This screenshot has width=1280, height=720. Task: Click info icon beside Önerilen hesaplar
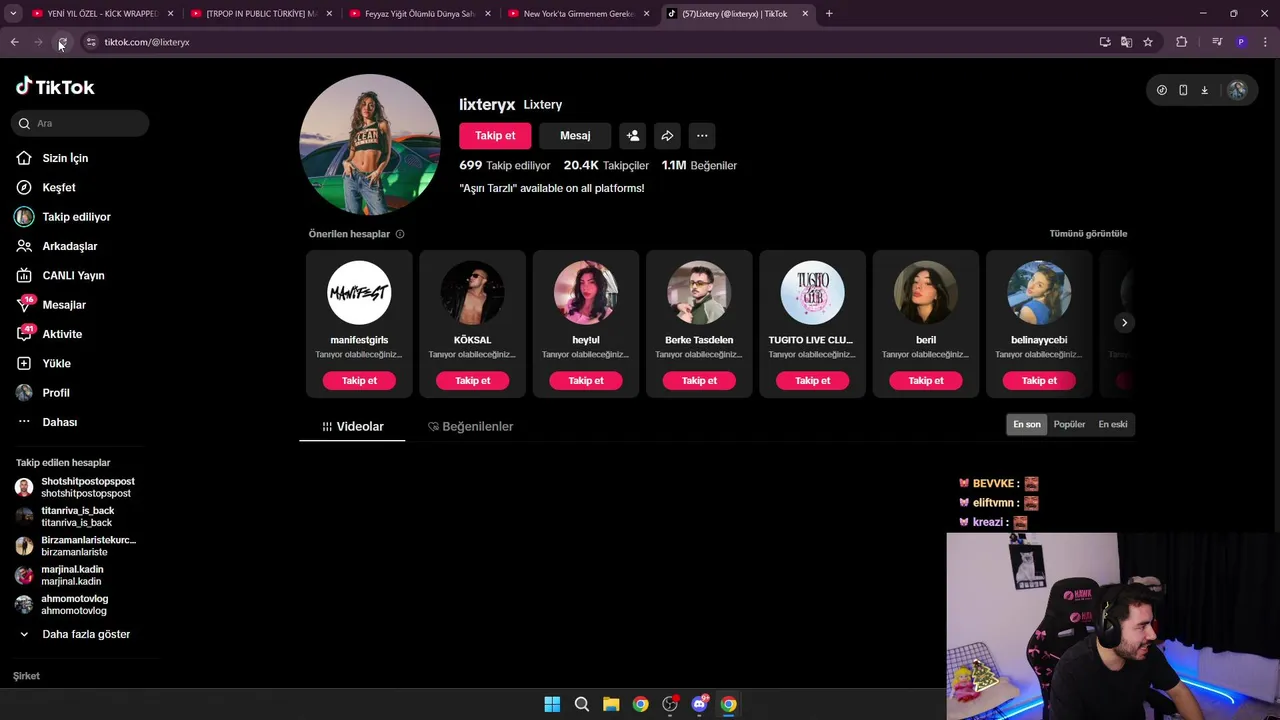point(400,234)
